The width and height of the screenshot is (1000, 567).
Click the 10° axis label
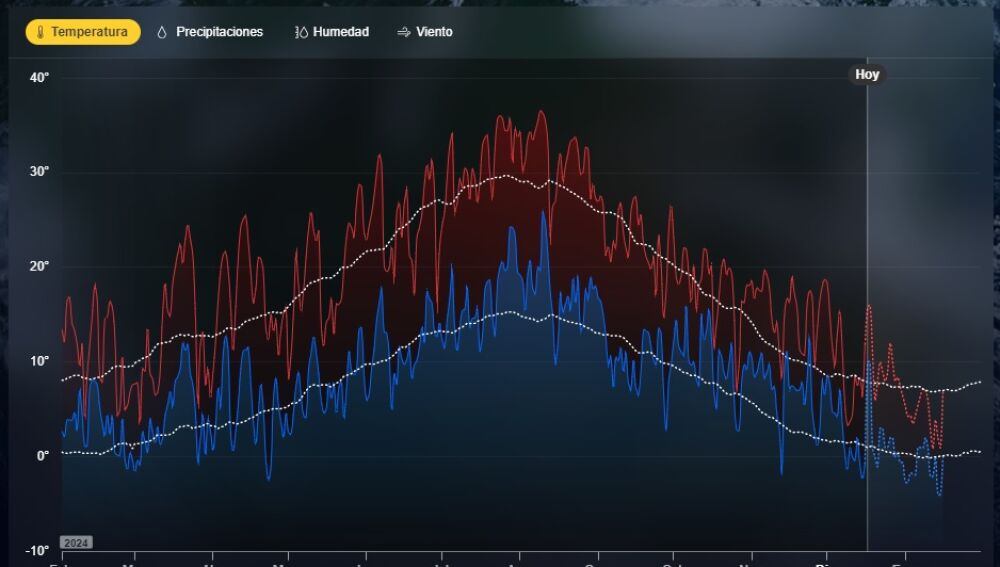39,361
